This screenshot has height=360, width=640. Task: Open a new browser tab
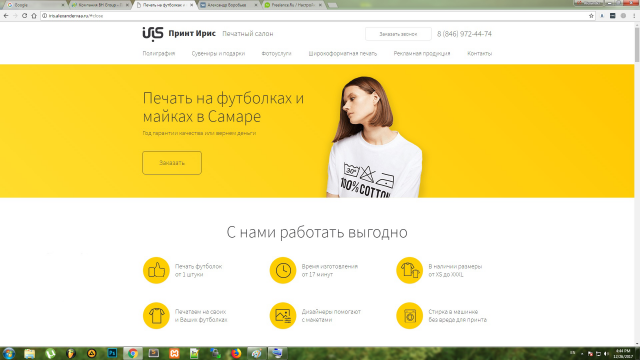click(333, 5)
